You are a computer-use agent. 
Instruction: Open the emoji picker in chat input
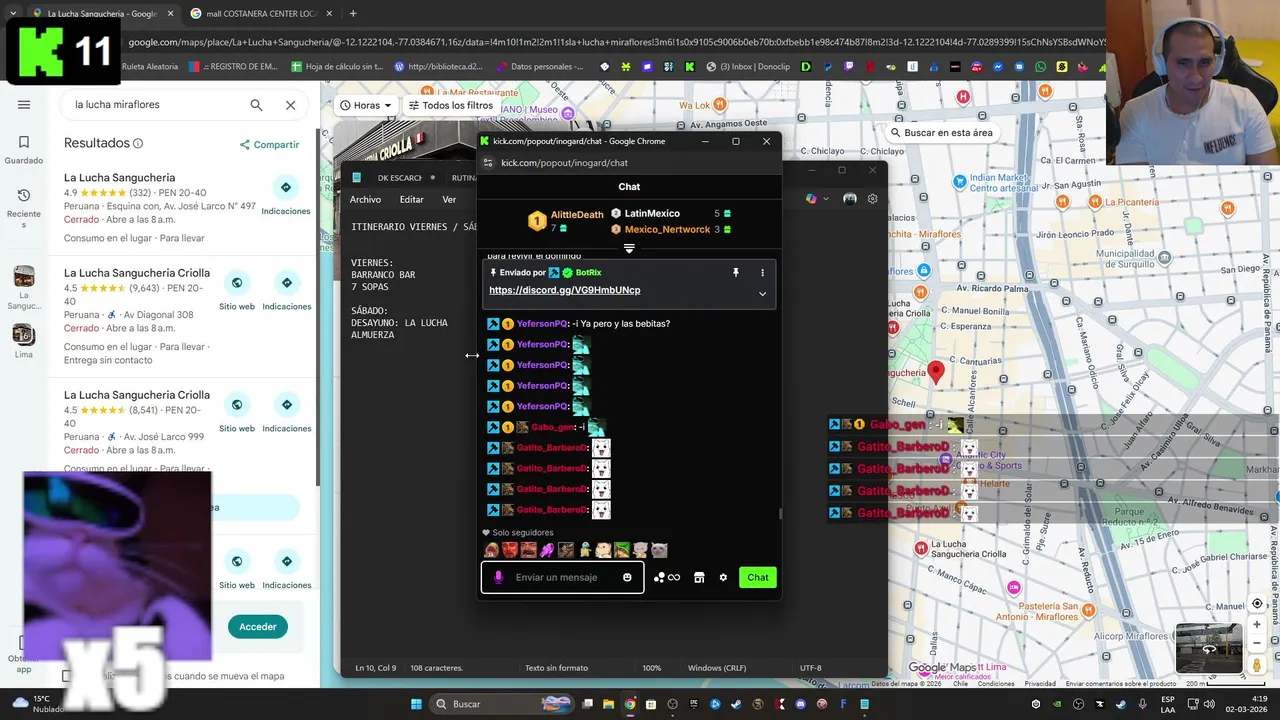627,577
